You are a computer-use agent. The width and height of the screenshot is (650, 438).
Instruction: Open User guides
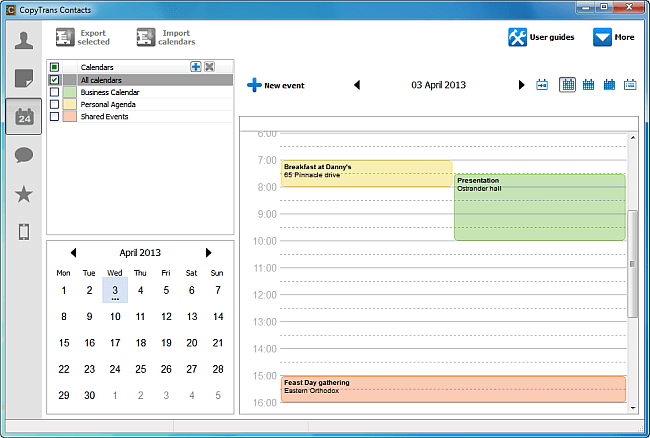point(541,37)
